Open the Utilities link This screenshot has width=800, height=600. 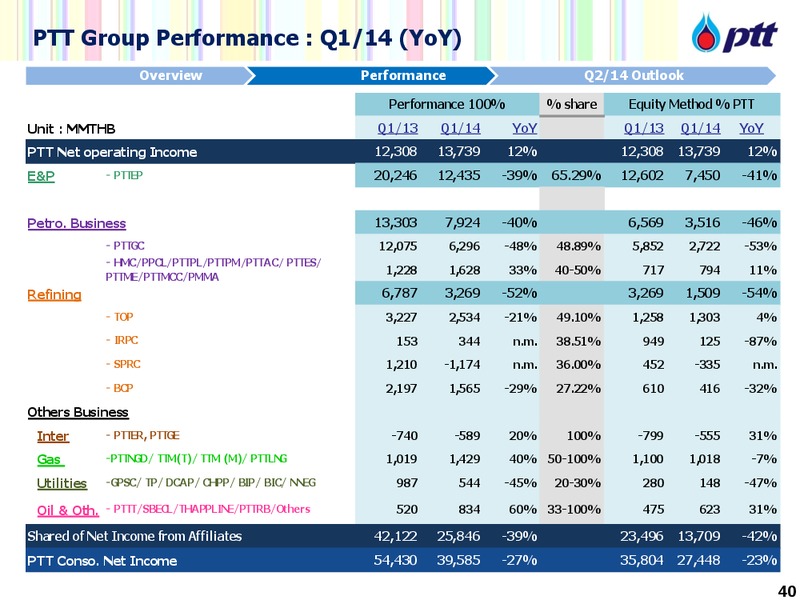(x=62, y=483)
